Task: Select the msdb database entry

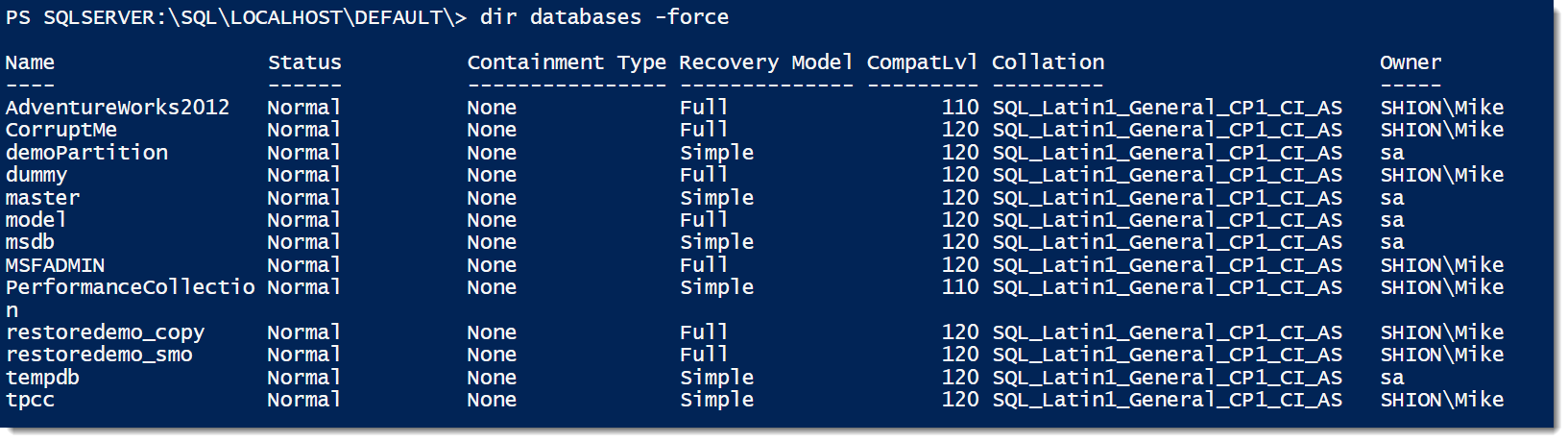Action: 30,242
